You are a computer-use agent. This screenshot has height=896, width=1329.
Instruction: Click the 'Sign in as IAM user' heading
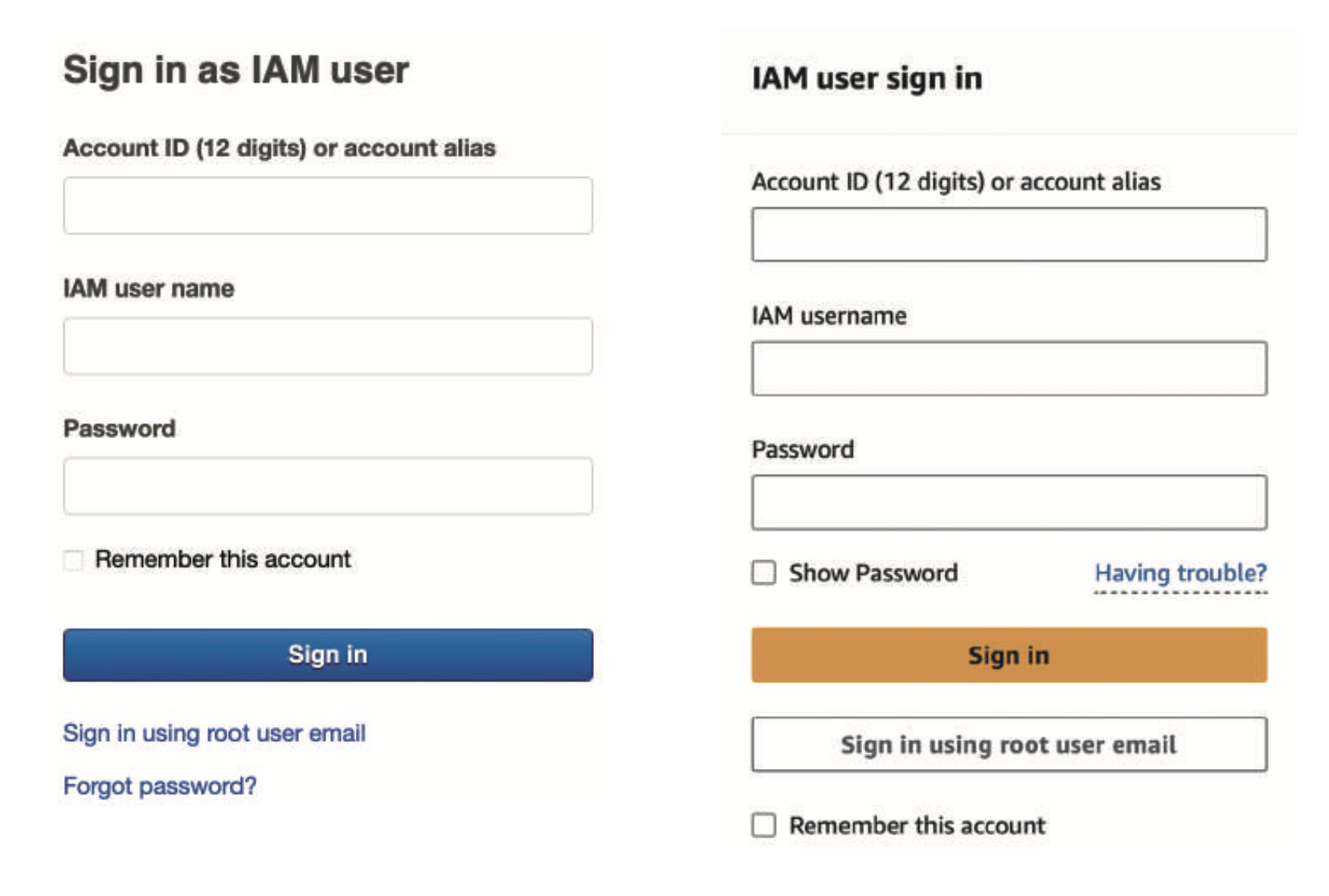(x=236, y=70)
